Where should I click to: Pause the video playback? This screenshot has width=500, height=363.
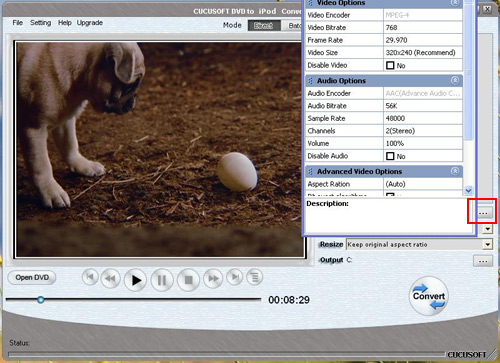pos(162,280)
